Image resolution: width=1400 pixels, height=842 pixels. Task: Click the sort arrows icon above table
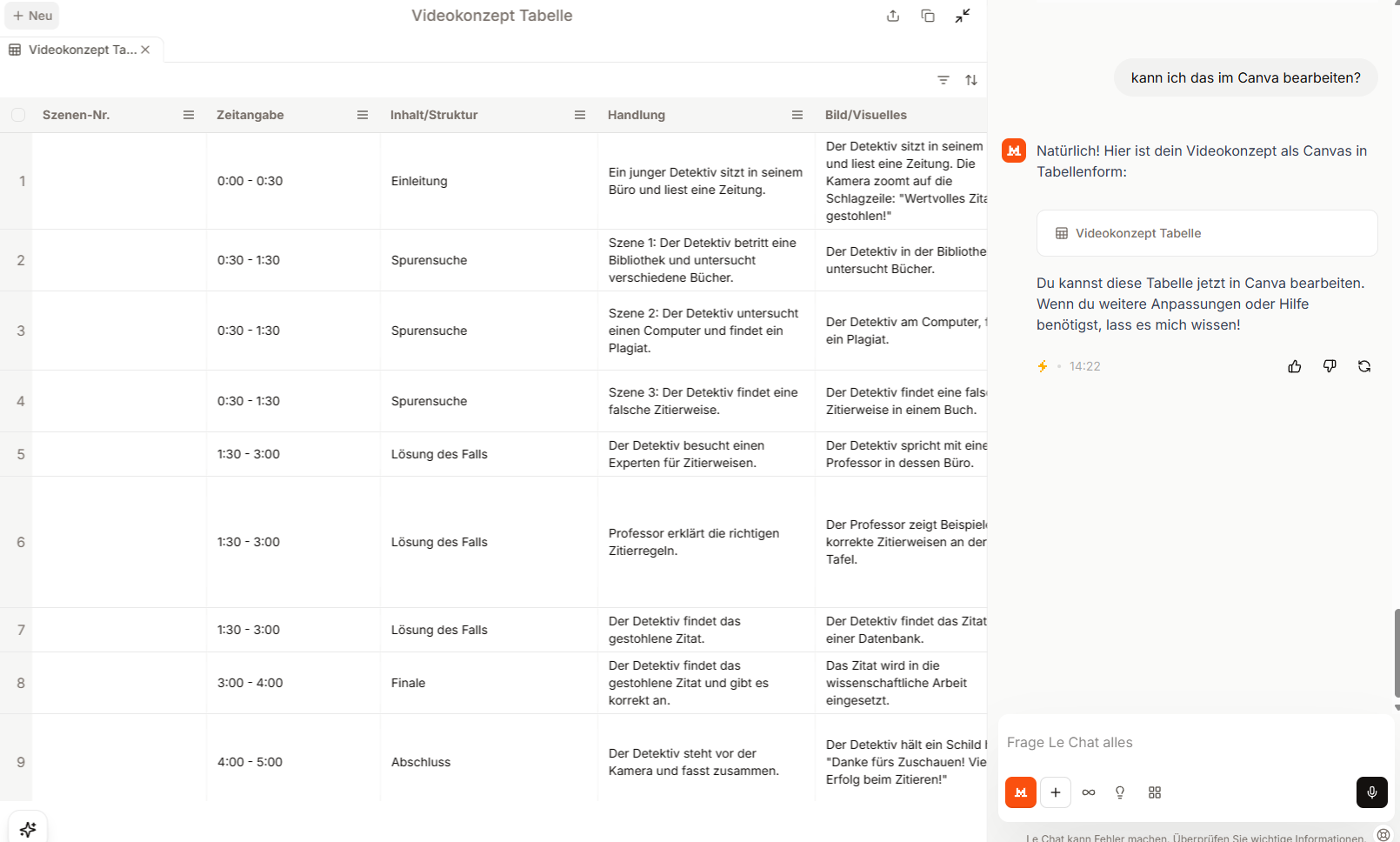pyautogui.click(x=971, y=80)
